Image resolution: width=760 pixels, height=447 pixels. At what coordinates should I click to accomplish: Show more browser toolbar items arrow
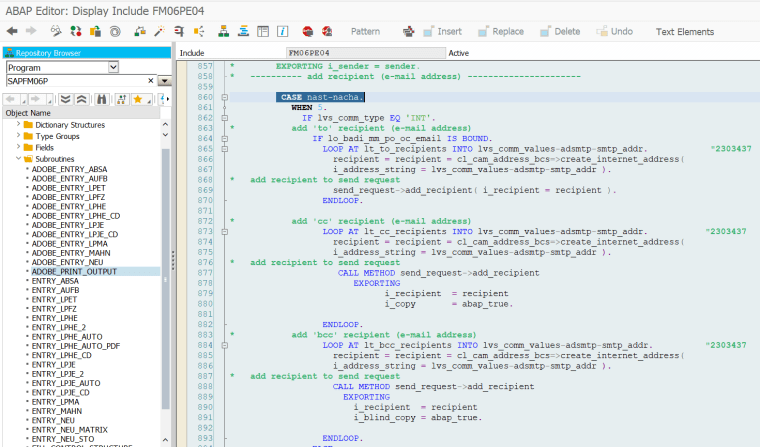pos(168,99)
